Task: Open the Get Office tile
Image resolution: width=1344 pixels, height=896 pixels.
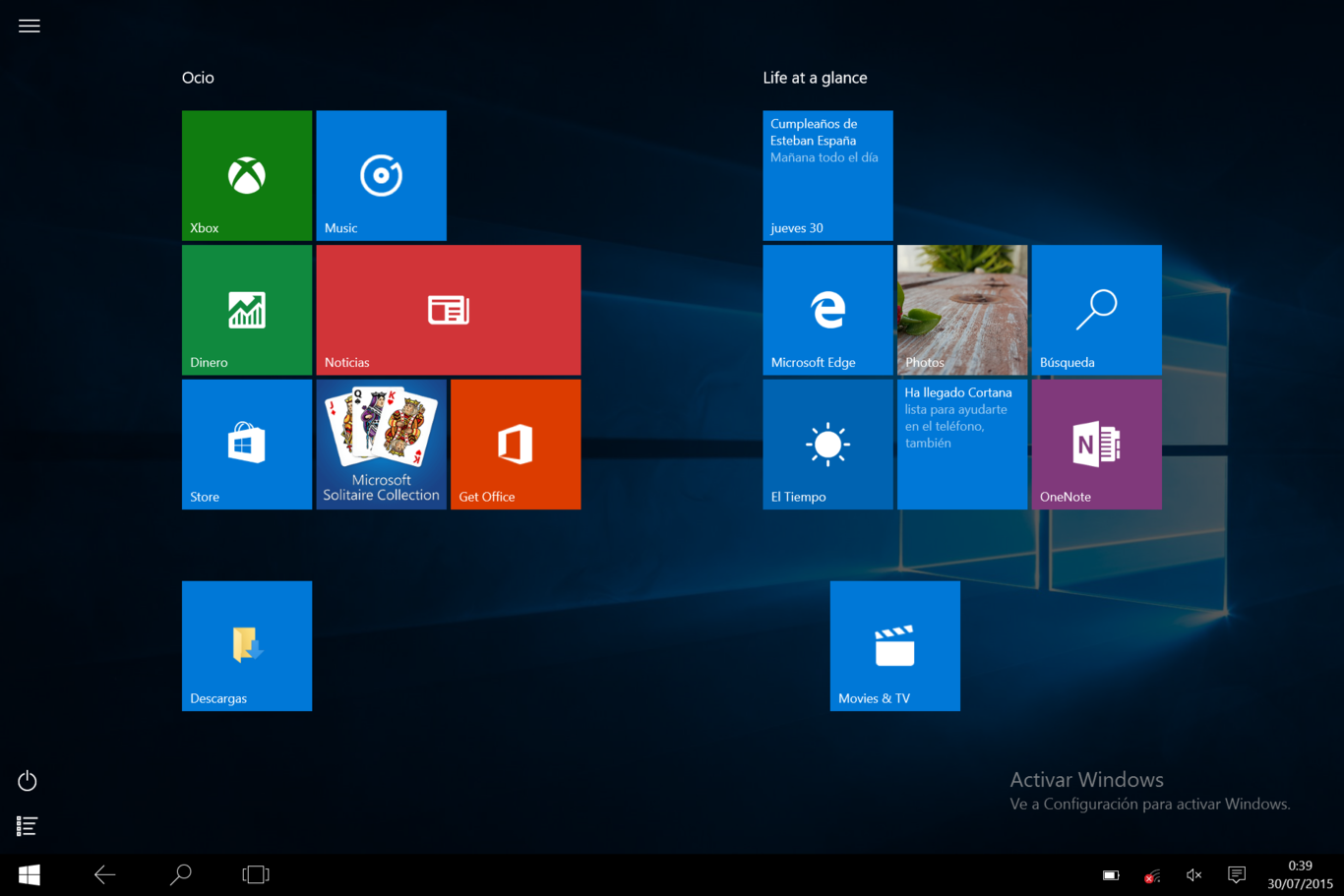Action: point(515,444)
